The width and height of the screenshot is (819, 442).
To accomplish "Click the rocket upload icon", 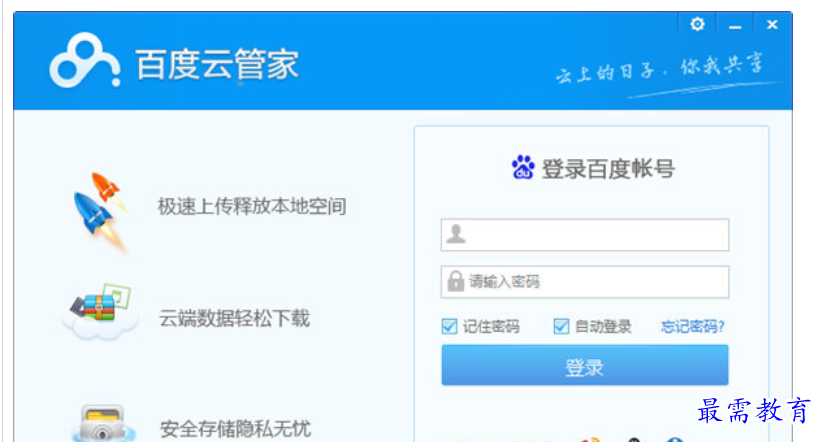I will point(101,212).
